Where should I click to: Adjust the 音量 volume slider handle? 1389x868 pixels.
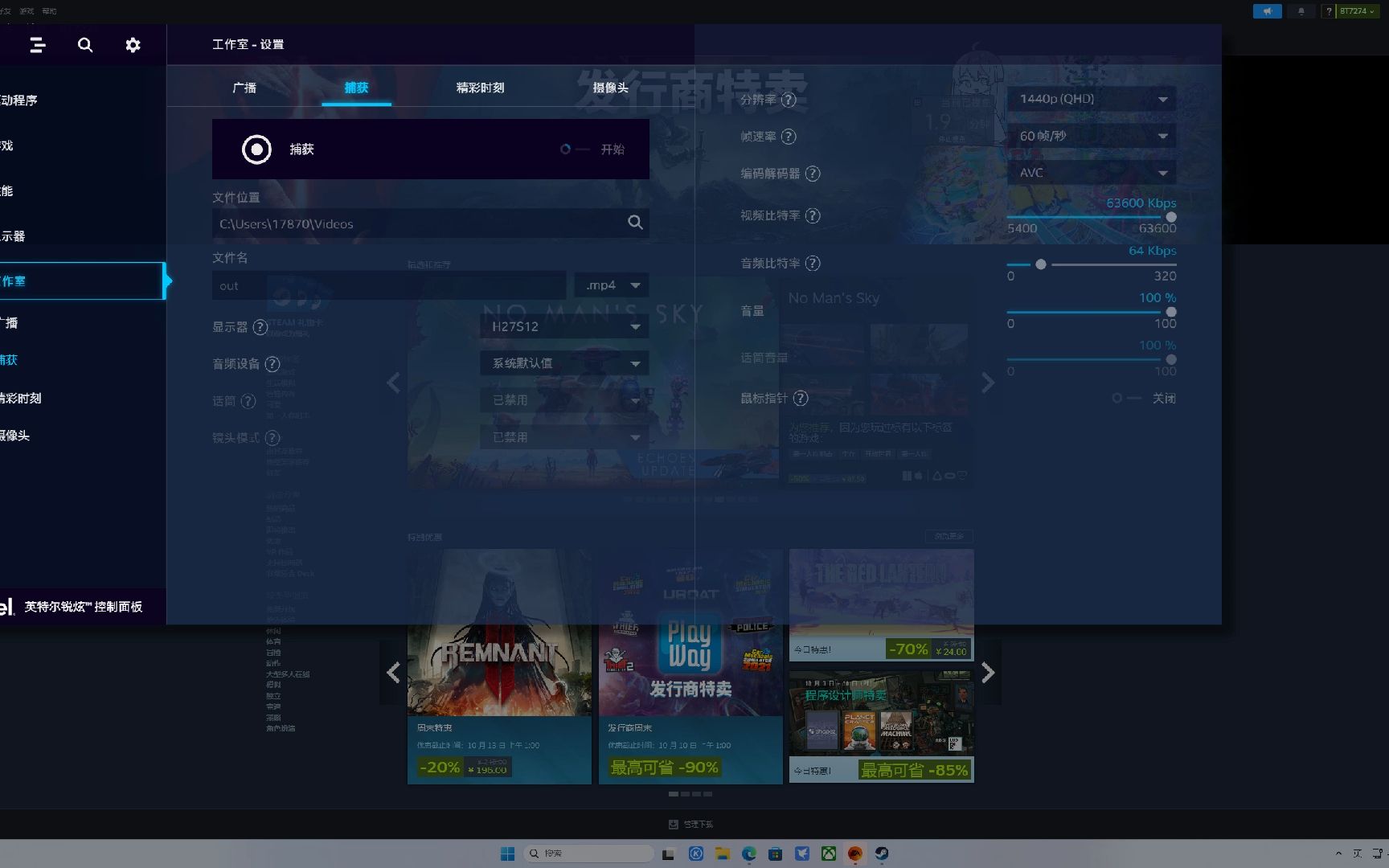[x=1171, y=312]
